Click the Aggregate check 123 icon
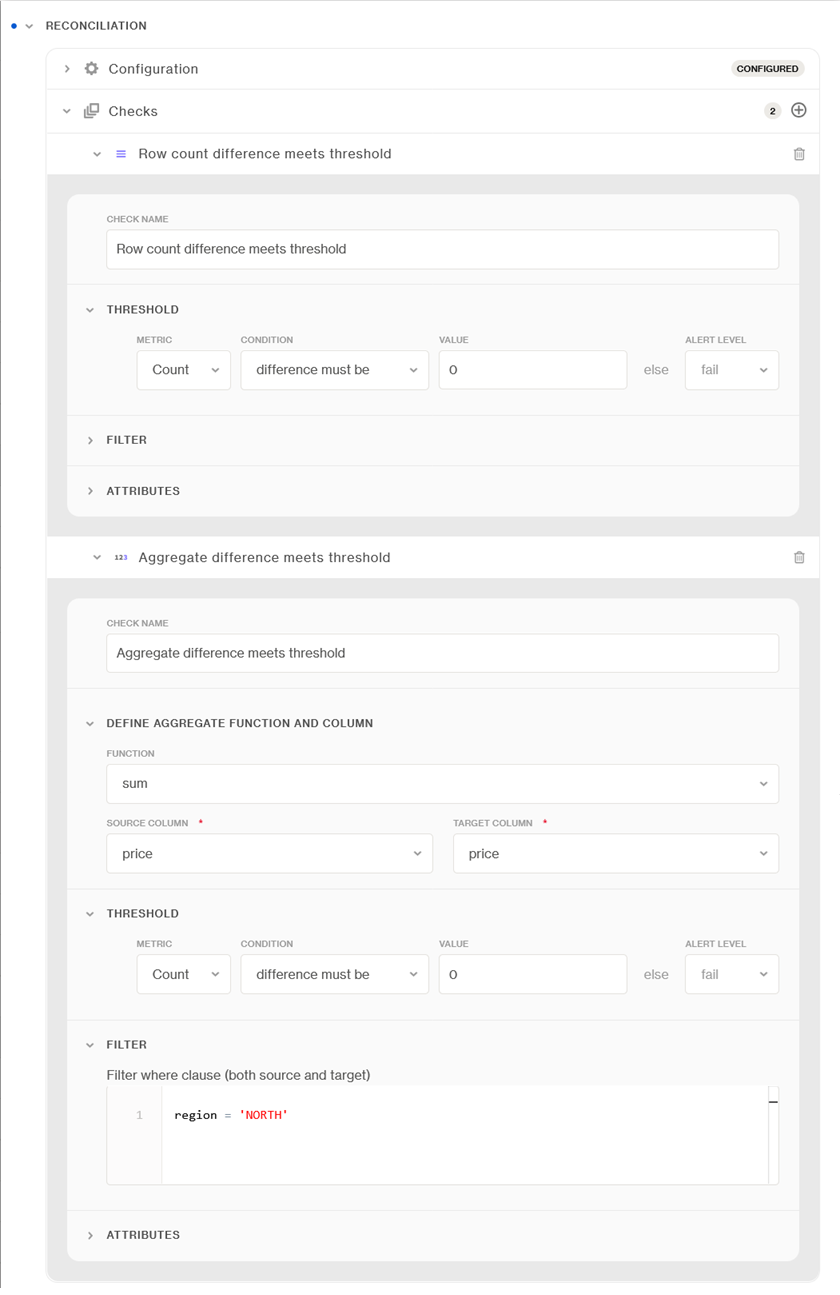 [x=121, y=558]
